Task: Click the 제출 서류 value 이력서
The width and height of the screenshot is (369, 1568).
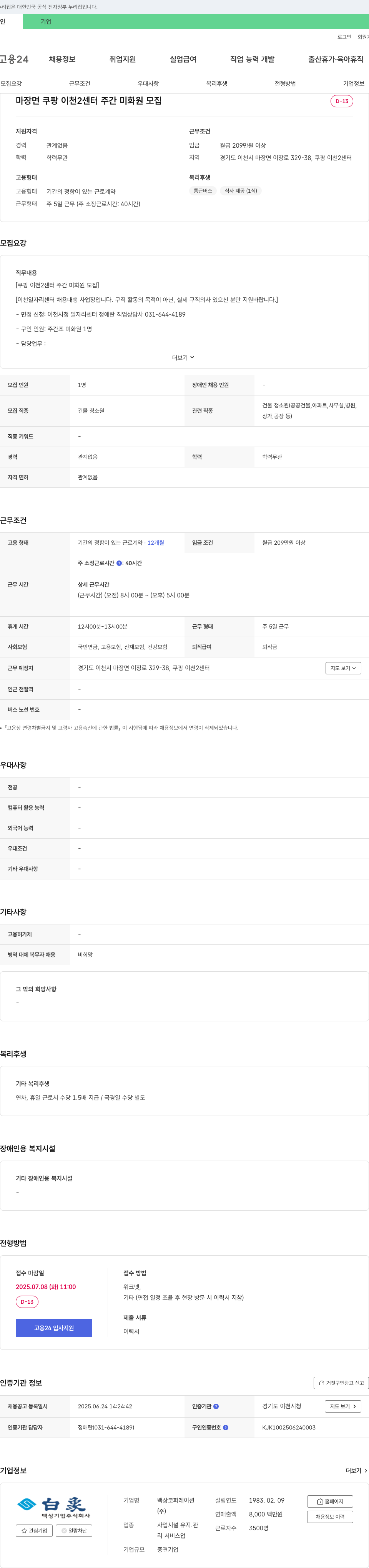Action: [131, 1331]
